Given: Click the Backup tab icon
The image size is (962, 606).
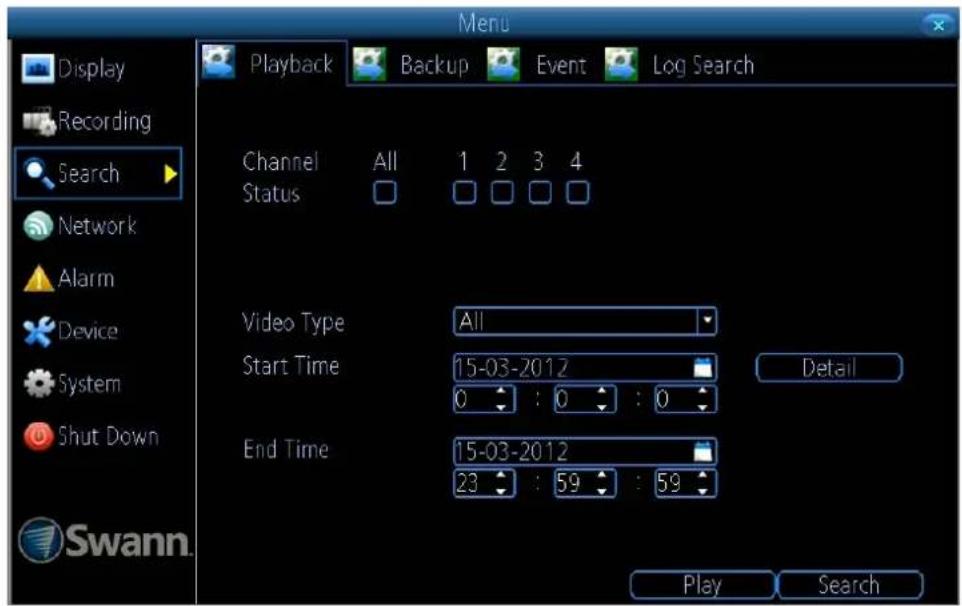Looking at the screenshot, I should pos(370,64).
